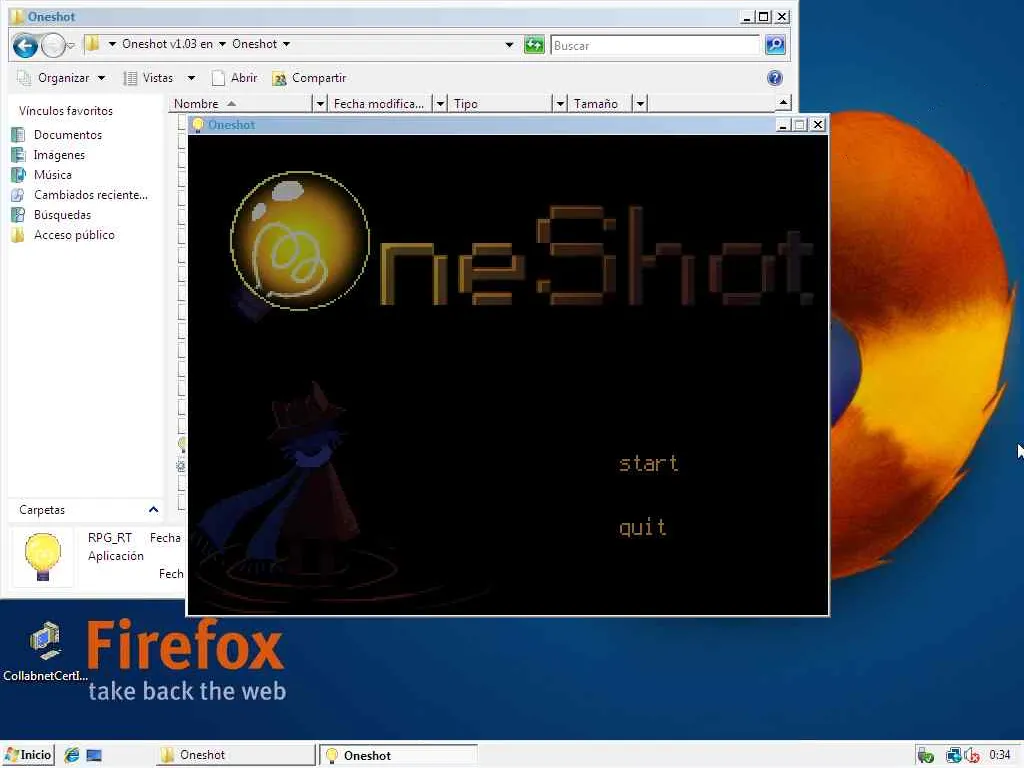Focus the Buscar search field
Image resolution: width=1024 pixels, height=768 pixels.
pos(655,45)
